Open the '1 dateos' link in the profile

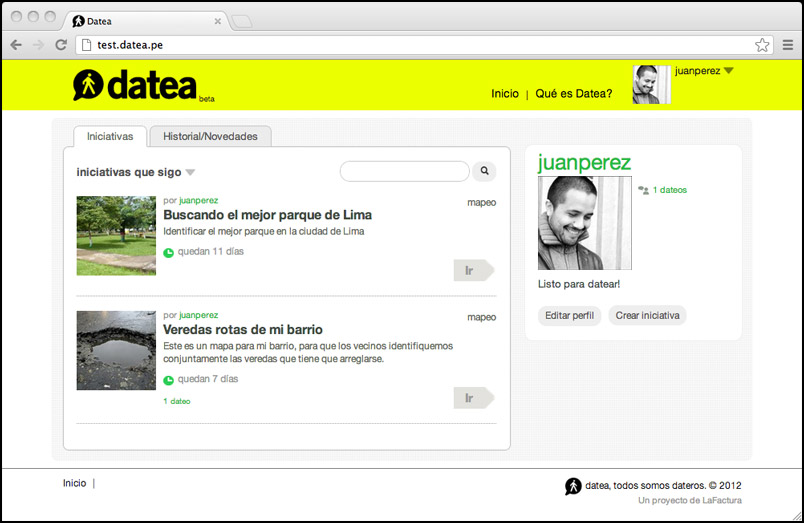tap(670, 190)
